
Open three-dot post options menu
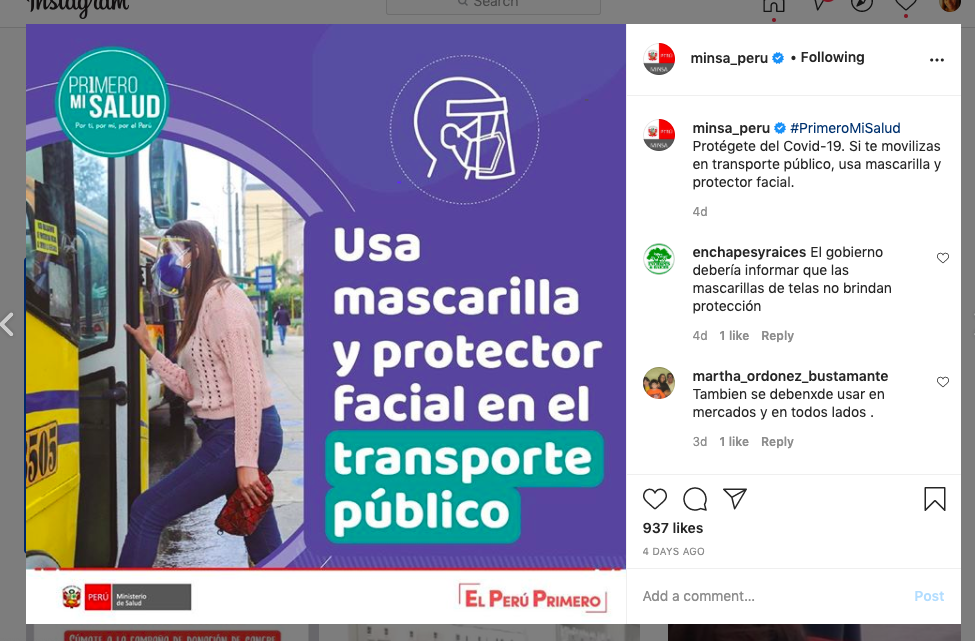tap(936, 60)
